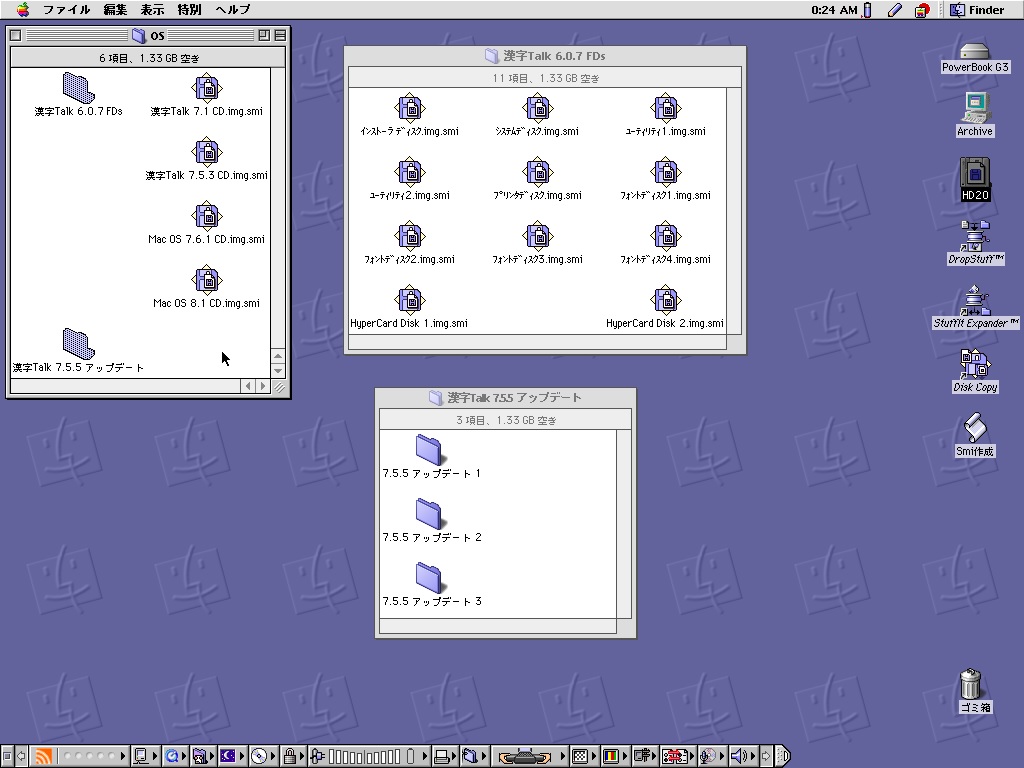Open the 特別 menu
Image resolution: width=1024 pixels, height=768 pixels.
189,9
